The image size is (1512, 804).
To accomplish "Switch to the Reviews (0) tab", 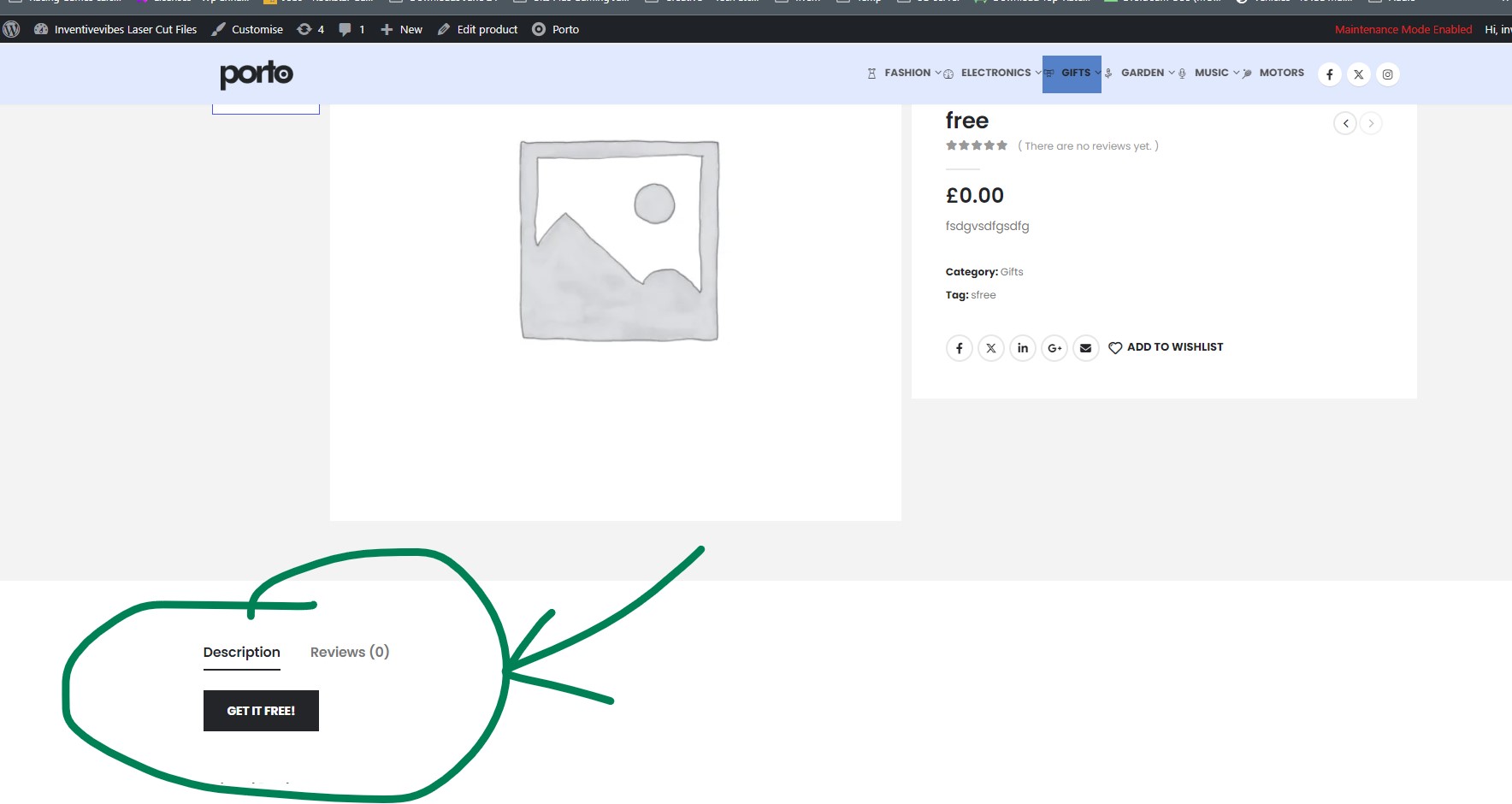I will [350, 652].
